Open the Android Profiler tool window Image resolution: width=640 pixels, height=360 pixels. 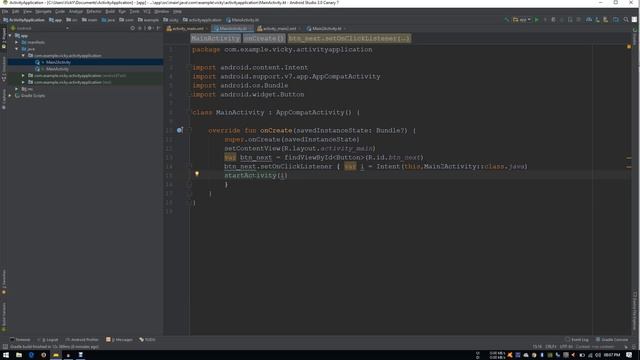[x=82, y=340]
